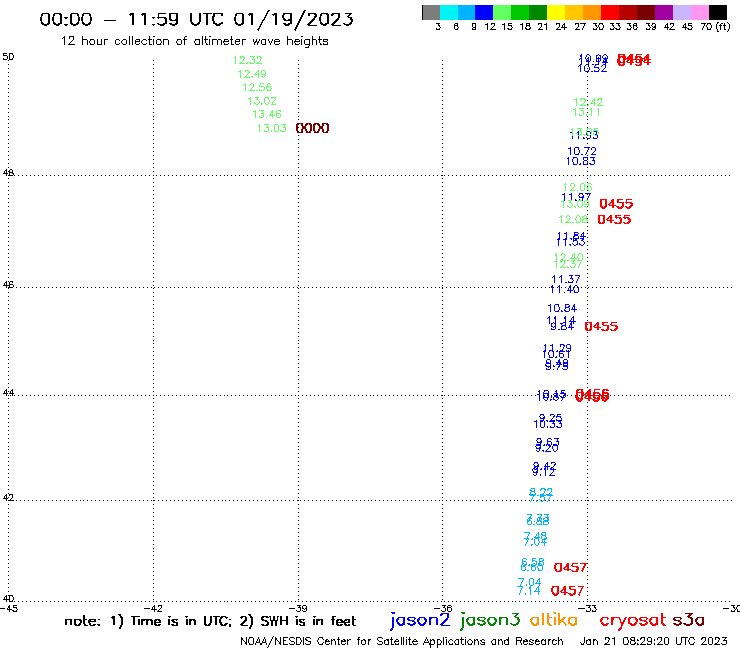
Task: Click the 0455 time label beside 9.84
Action: pyautogui.click(x=601, y=327)
